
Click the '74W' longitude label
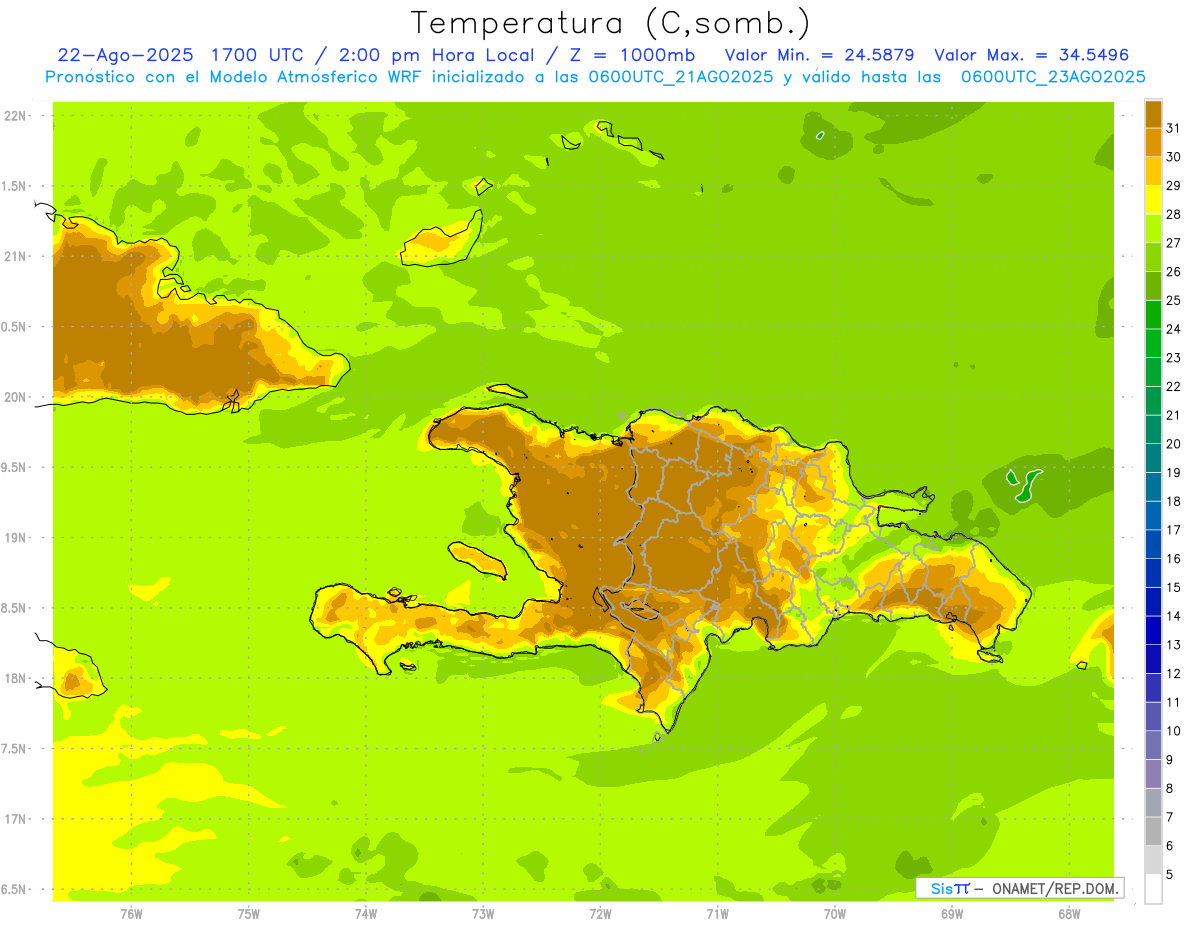[366, 914]
